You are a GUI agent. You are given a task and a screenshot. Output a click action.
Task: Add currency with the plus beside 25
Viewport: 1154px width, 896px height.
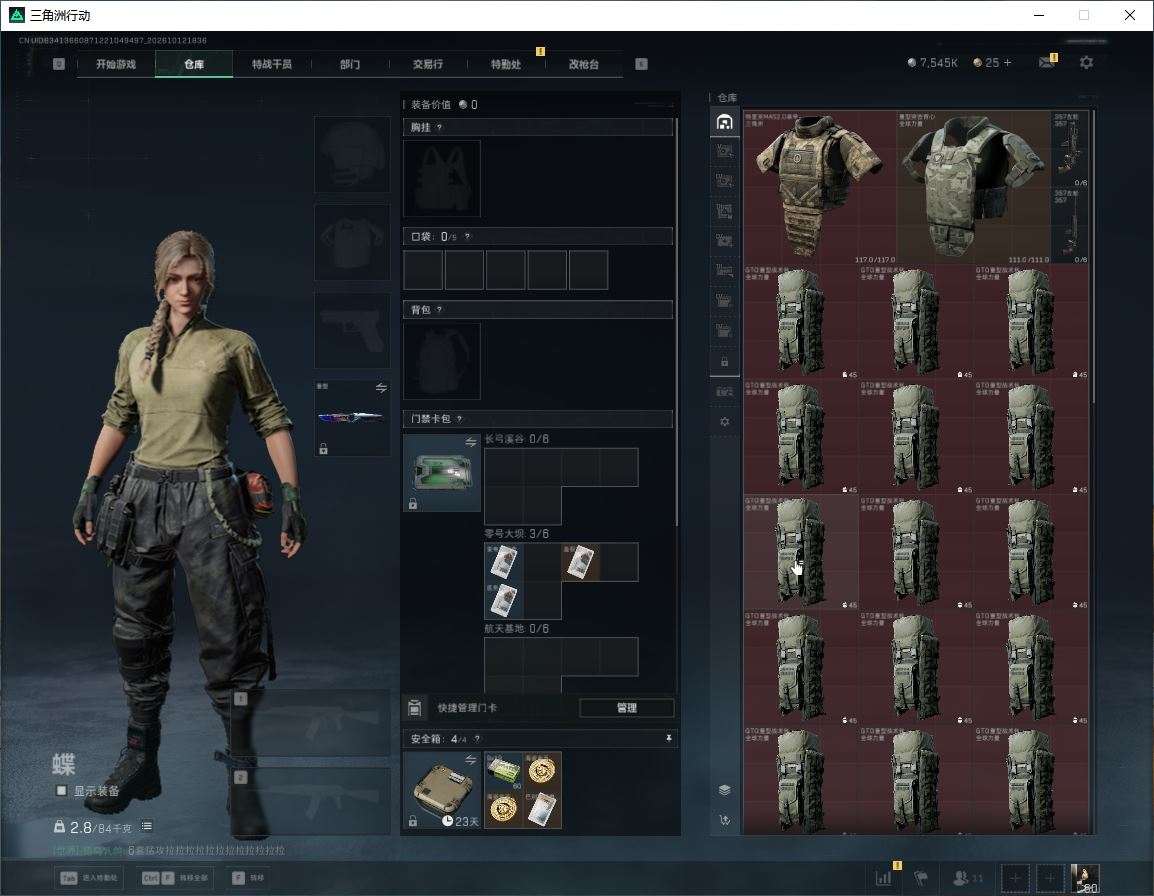click(x=1008, y=63)
